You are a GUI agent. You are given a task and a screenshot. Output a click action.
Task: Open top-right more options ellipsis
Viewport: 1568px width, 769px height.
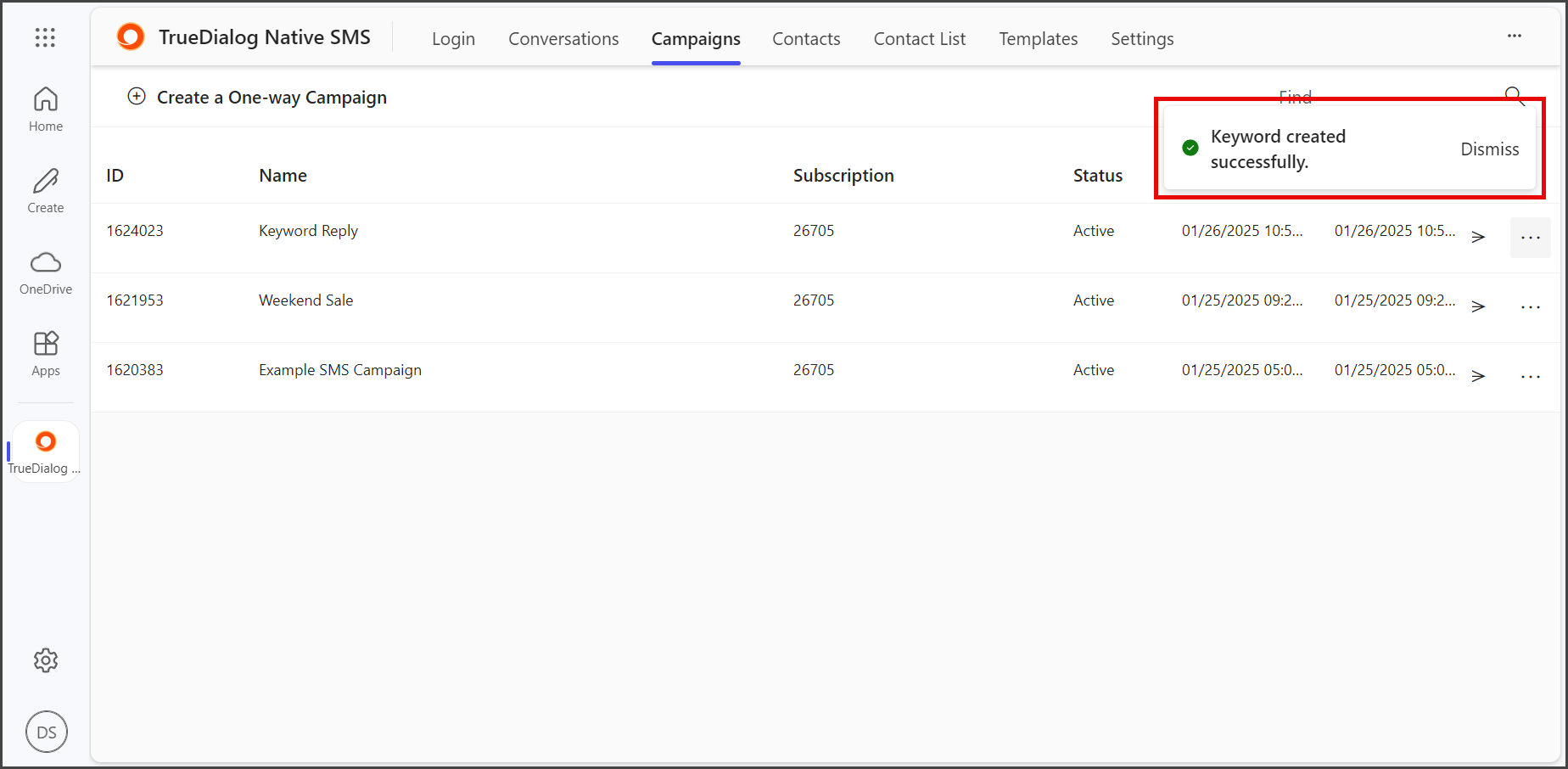click(1515, 36)
